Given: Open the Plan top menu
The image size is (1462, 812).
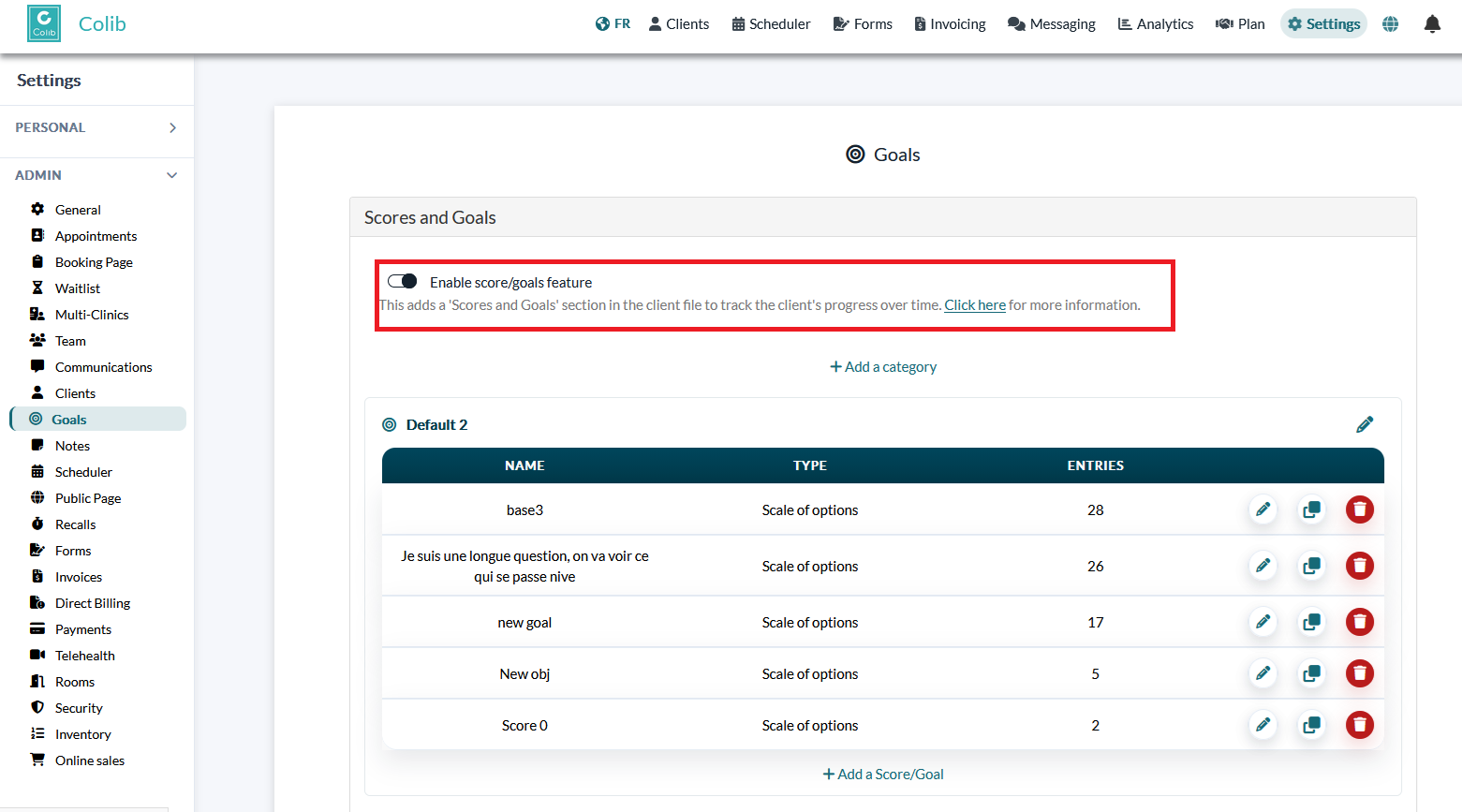Looking at the screenshot, I should [x=1240, y=24].
